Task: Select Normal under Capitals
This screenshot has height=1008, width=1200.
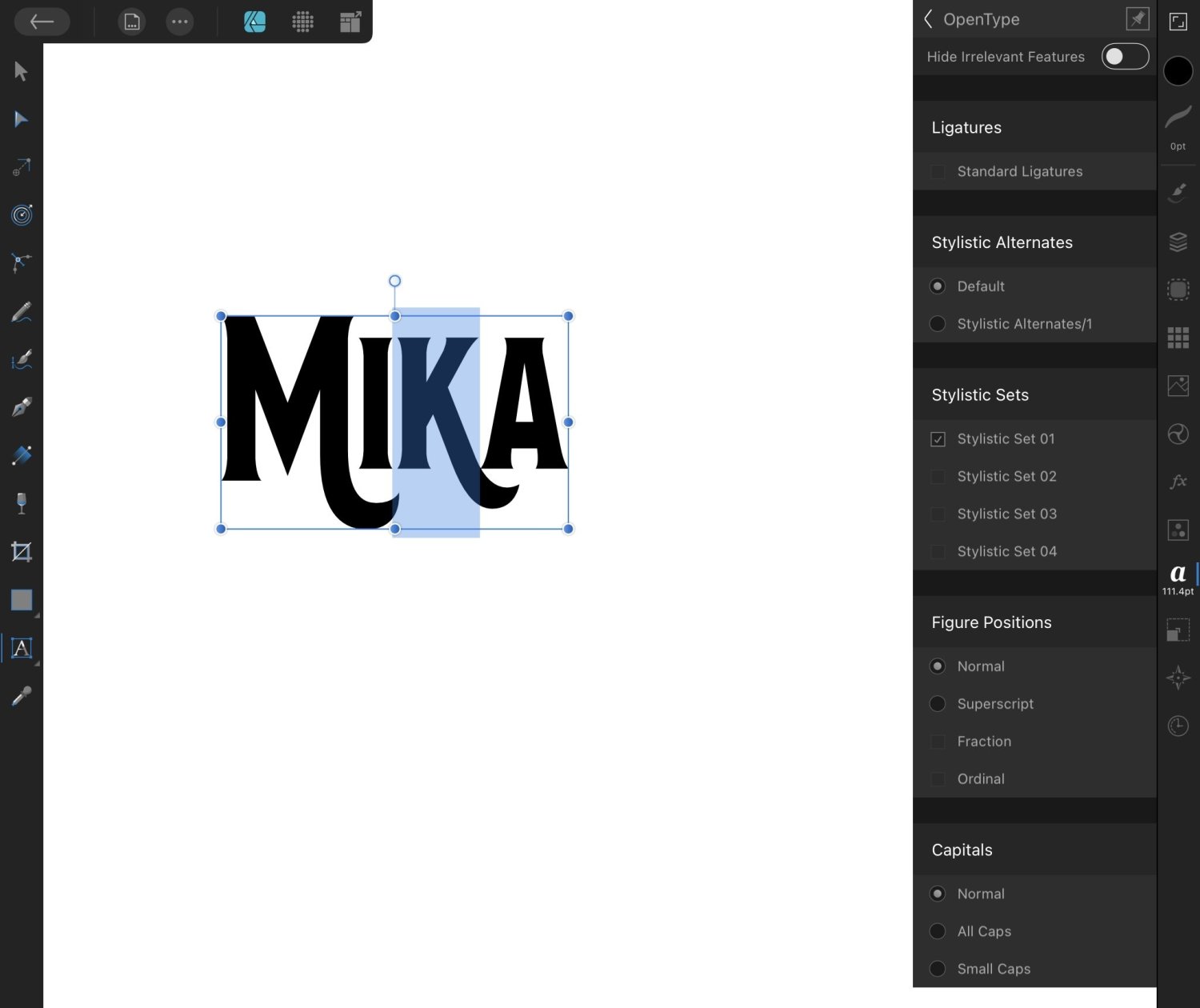Action: coord(938,894)
